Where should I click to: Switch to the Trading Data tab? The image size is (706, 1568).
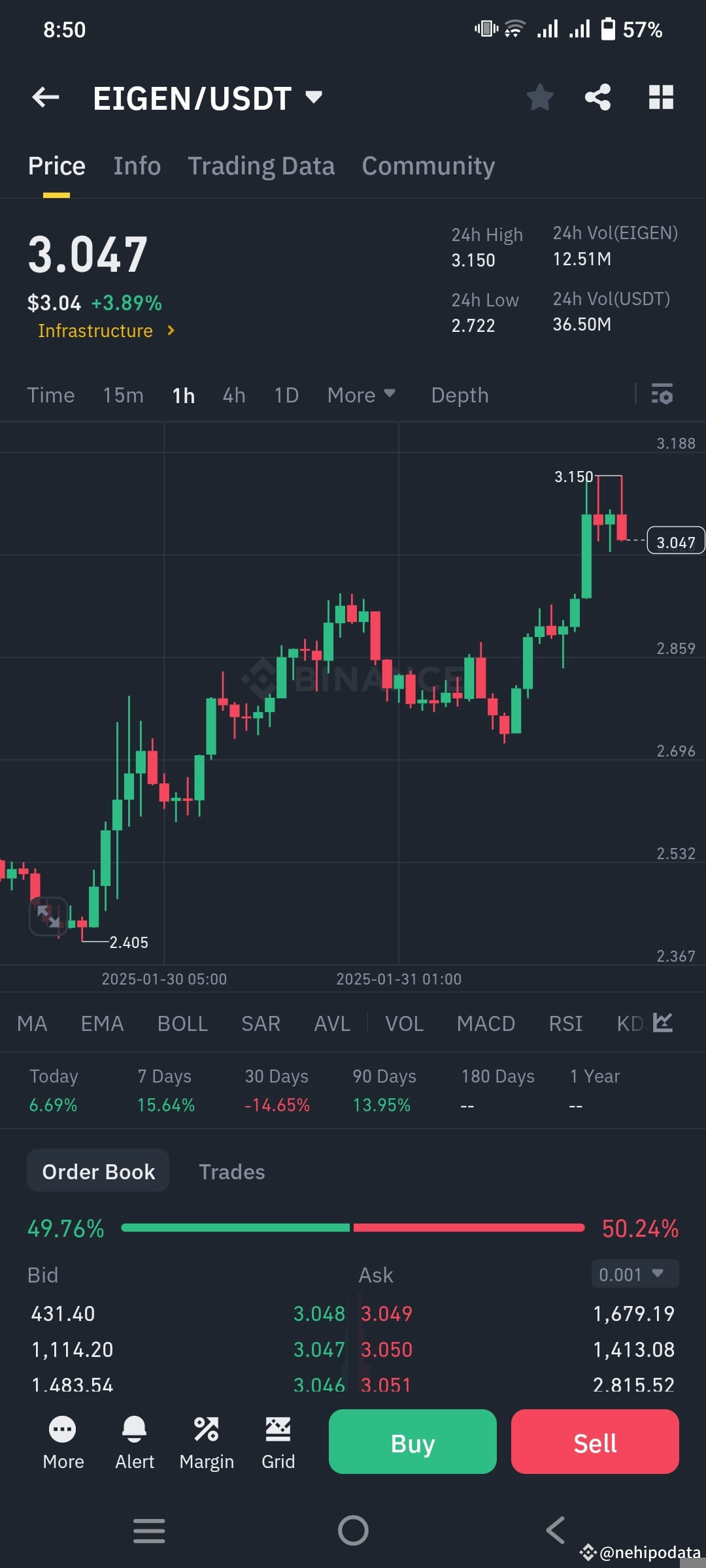pyautogui.click(x=261, y=165)
